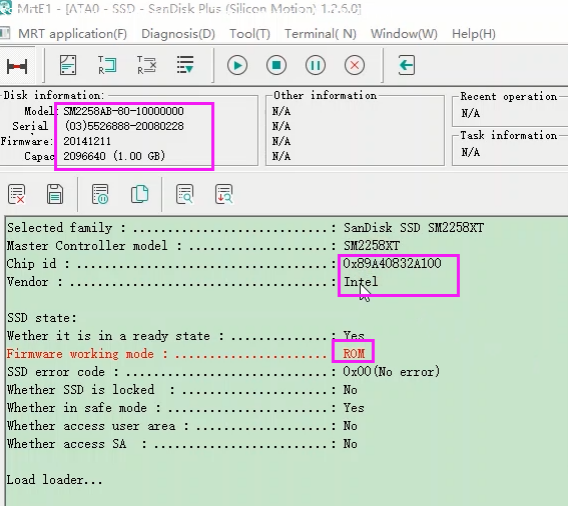Click chip id 0x89A40832A100
The width and height of the screenshot is (568, 506).
pos(392,263)
